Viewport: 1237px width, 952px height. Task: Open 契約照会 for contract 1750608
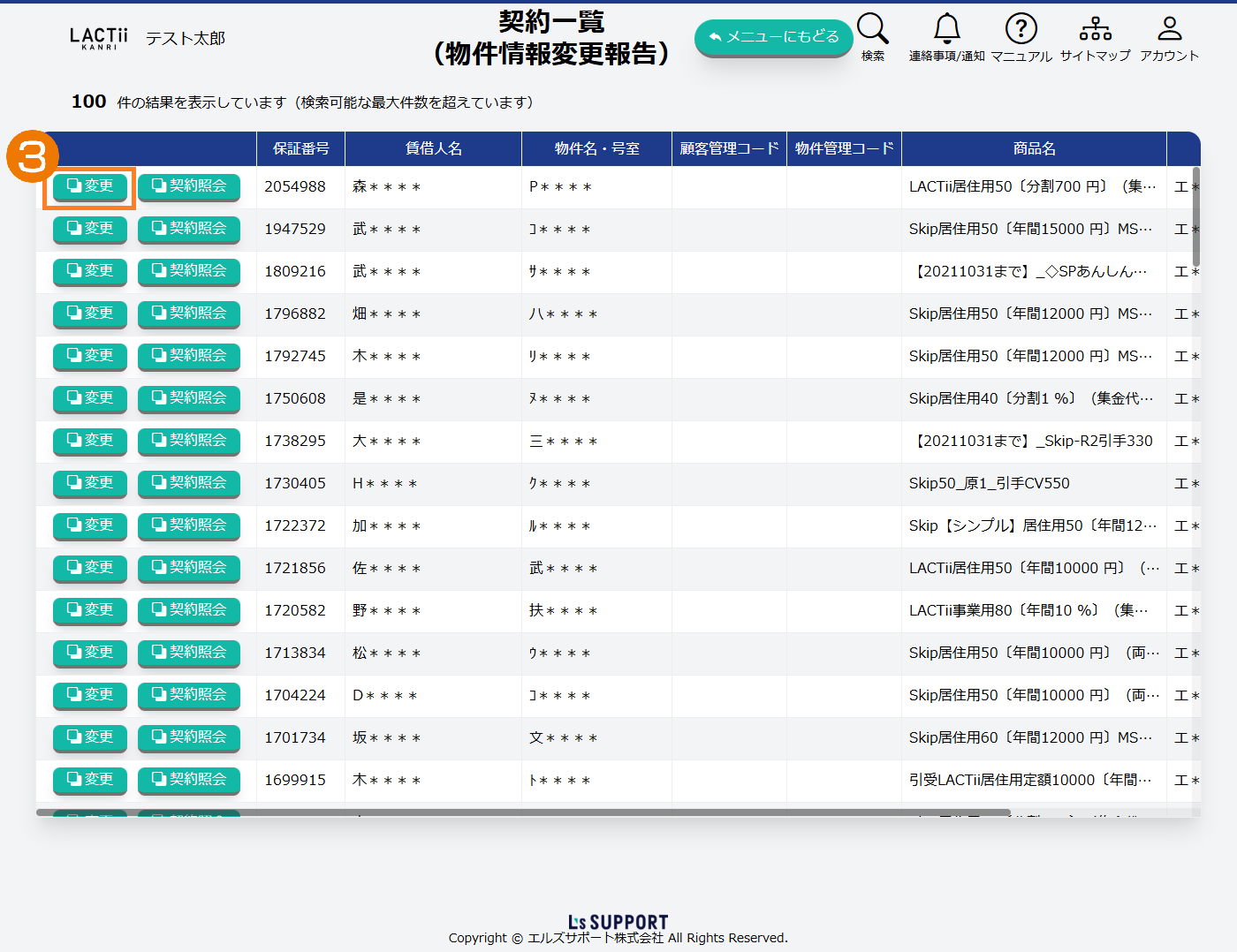(189, 398)
